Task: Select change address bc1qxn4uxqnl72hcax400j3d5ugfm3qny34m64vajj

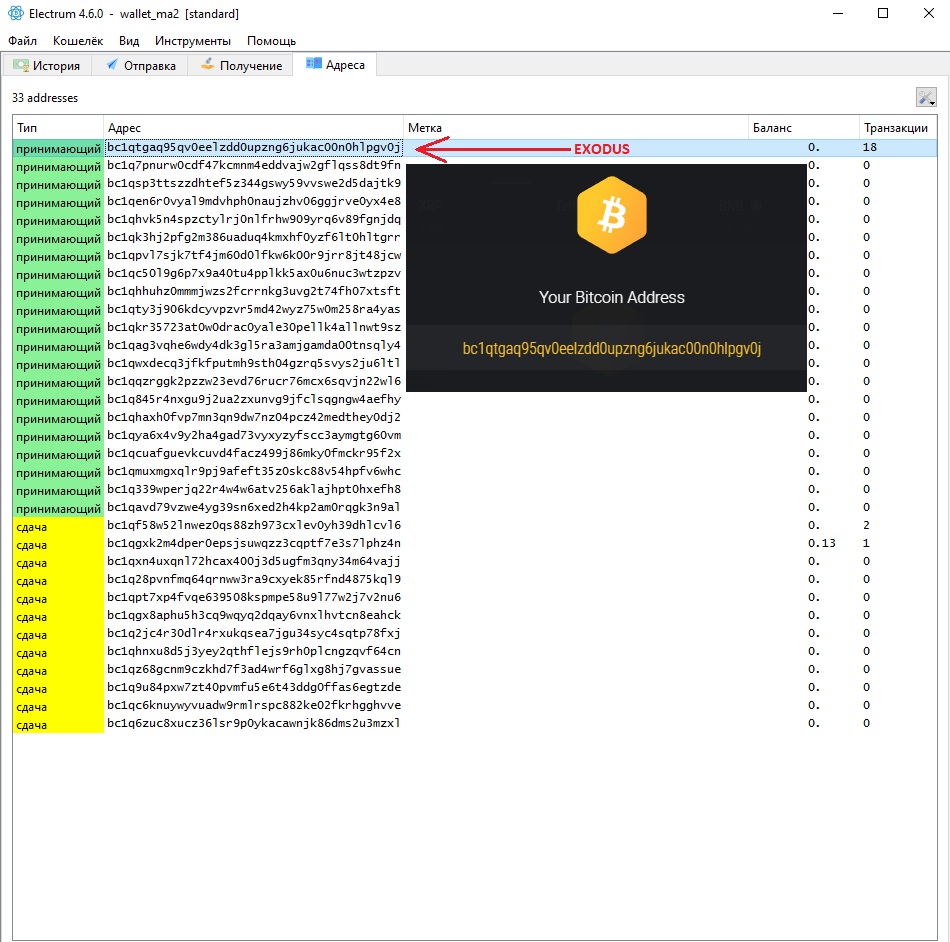Action: pyautogui.click(x=254, y=562)
